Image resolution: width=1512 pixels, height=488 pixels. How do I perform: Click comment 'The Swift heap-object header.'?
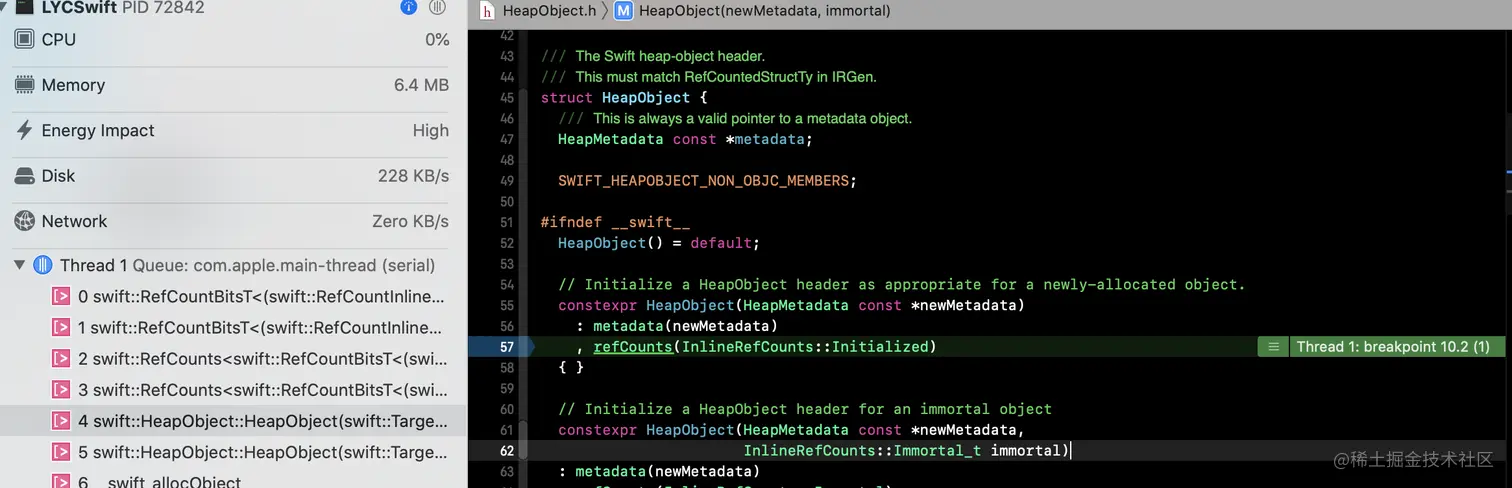(x=670, y=56)
